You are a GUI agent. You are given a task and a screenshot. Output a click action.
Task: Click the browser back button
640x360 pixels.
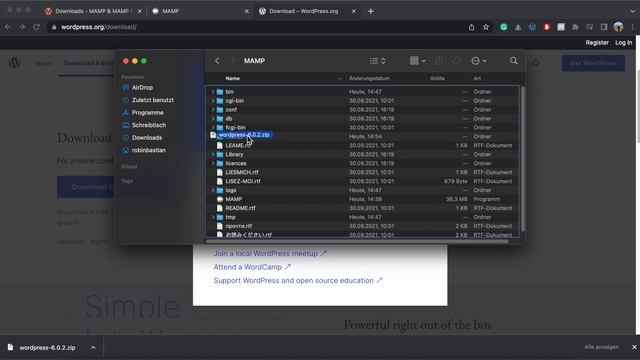click(x=8, y=27)
